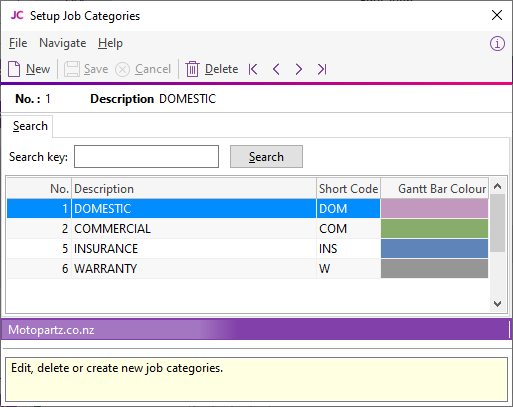Click the Search button beside the key field

[x=266, y=156]
